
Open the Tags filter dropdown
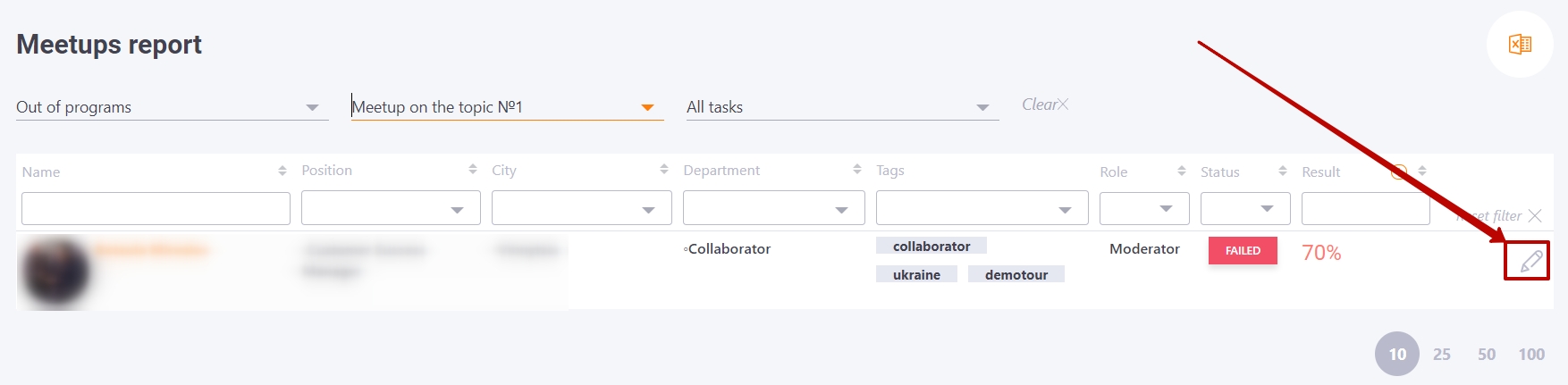[982, 209]
